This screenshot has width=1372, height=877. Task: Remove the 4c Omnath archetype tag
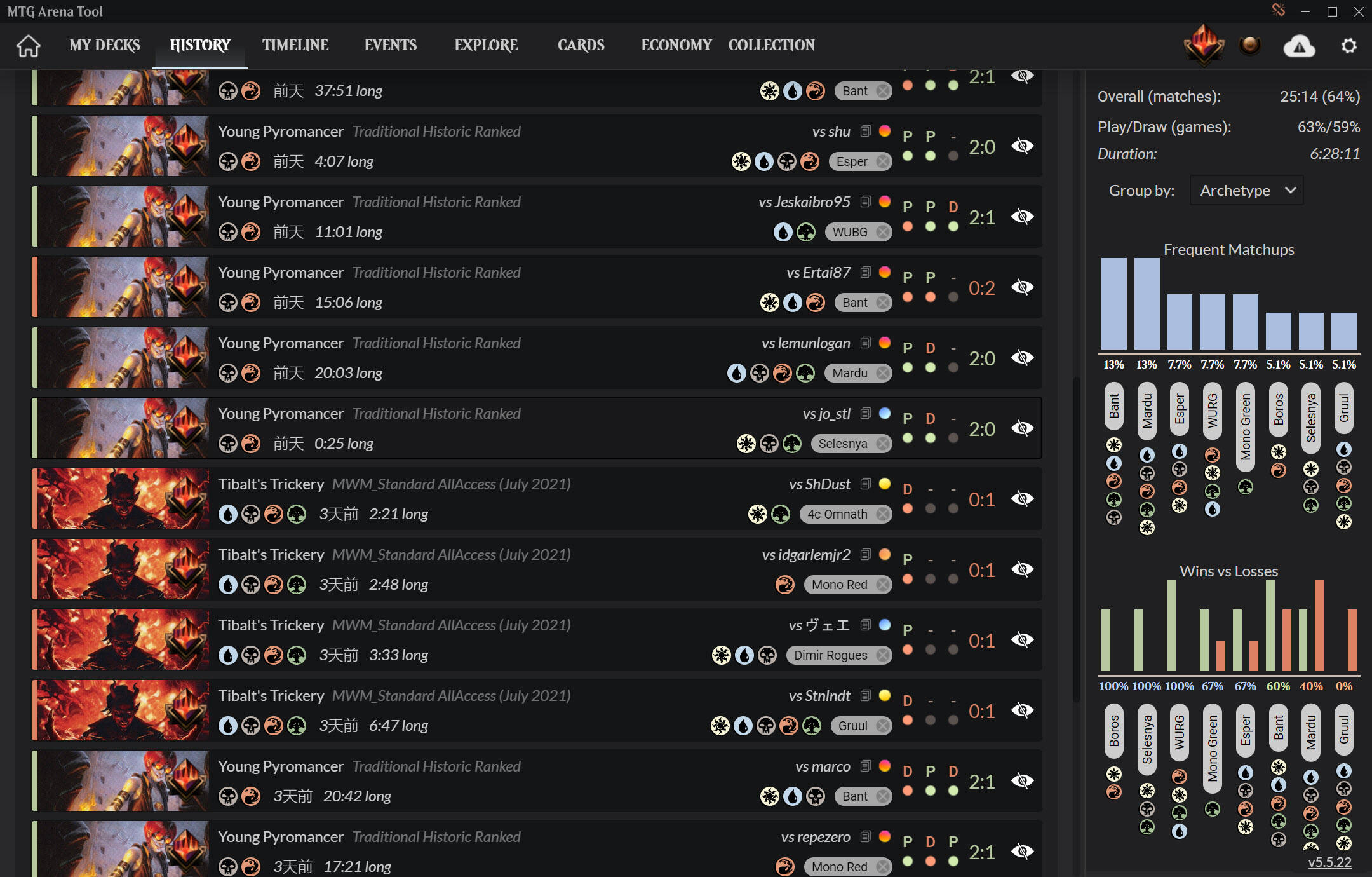882,514
